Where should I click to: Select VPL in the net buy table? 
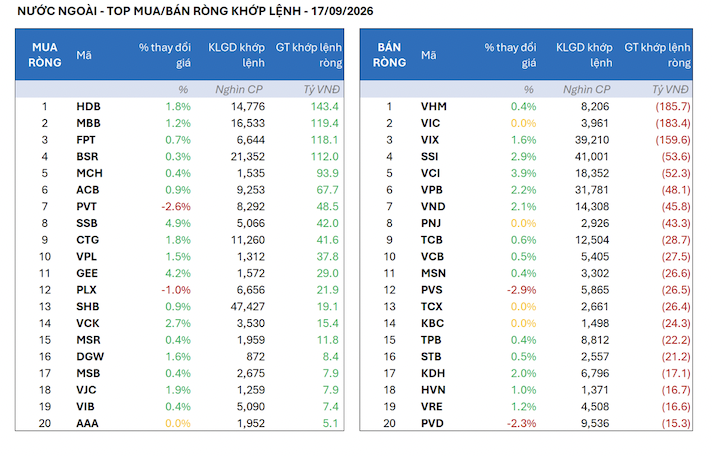click(x=86, y=257)
